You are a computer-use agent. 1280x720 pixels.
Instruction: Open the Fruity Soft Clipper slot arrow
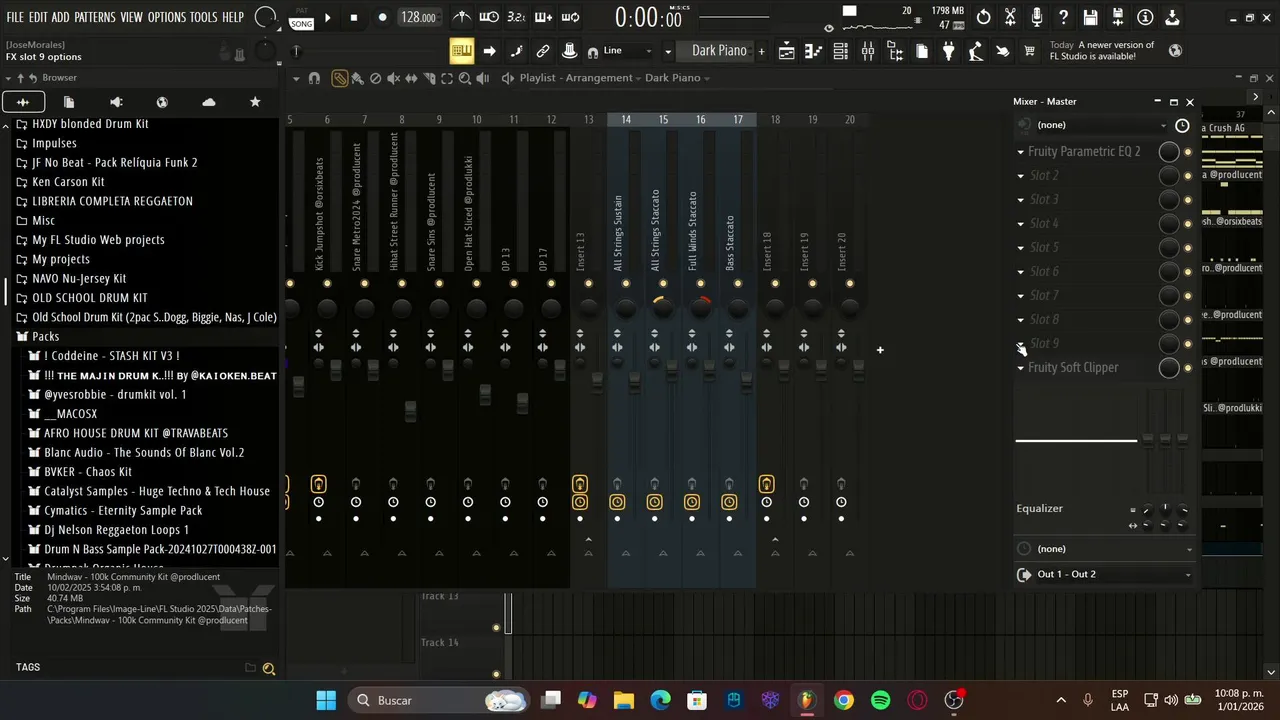(1021, 368)
